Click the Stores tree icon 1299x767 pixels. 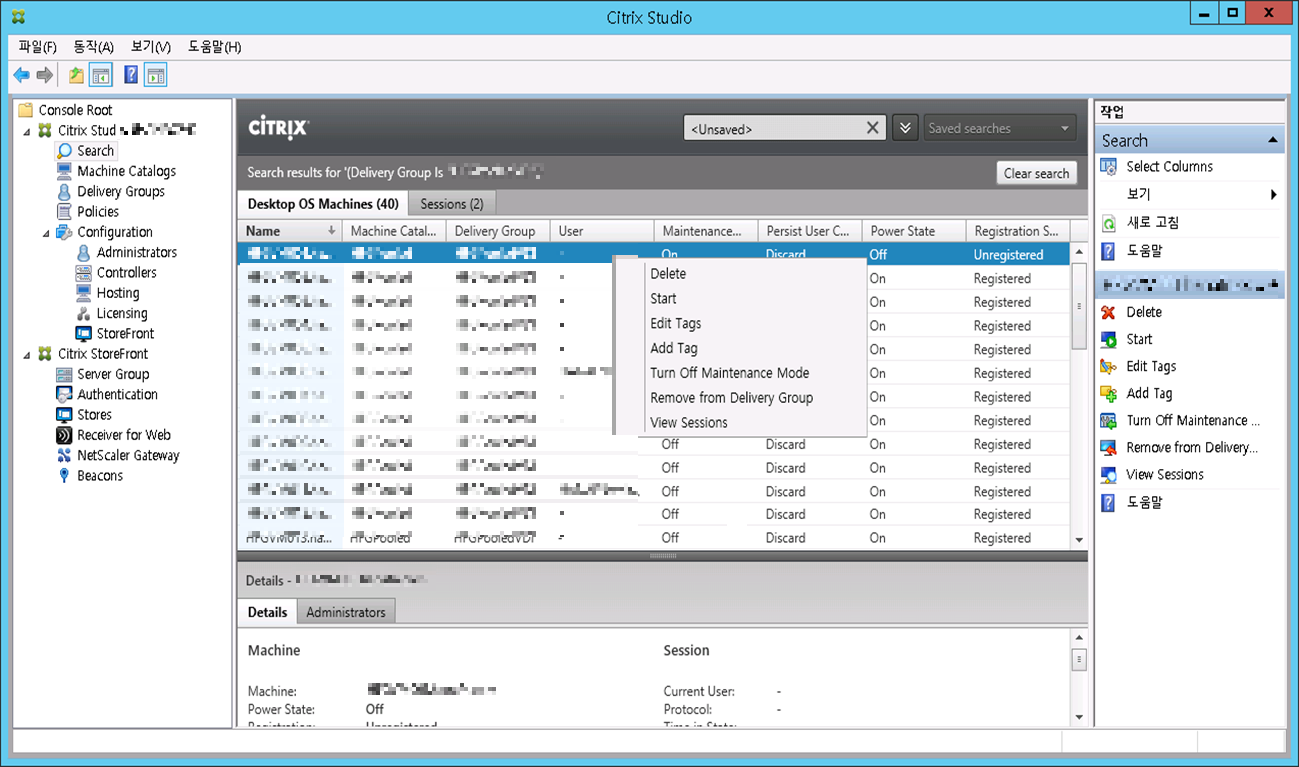point(65,415)
